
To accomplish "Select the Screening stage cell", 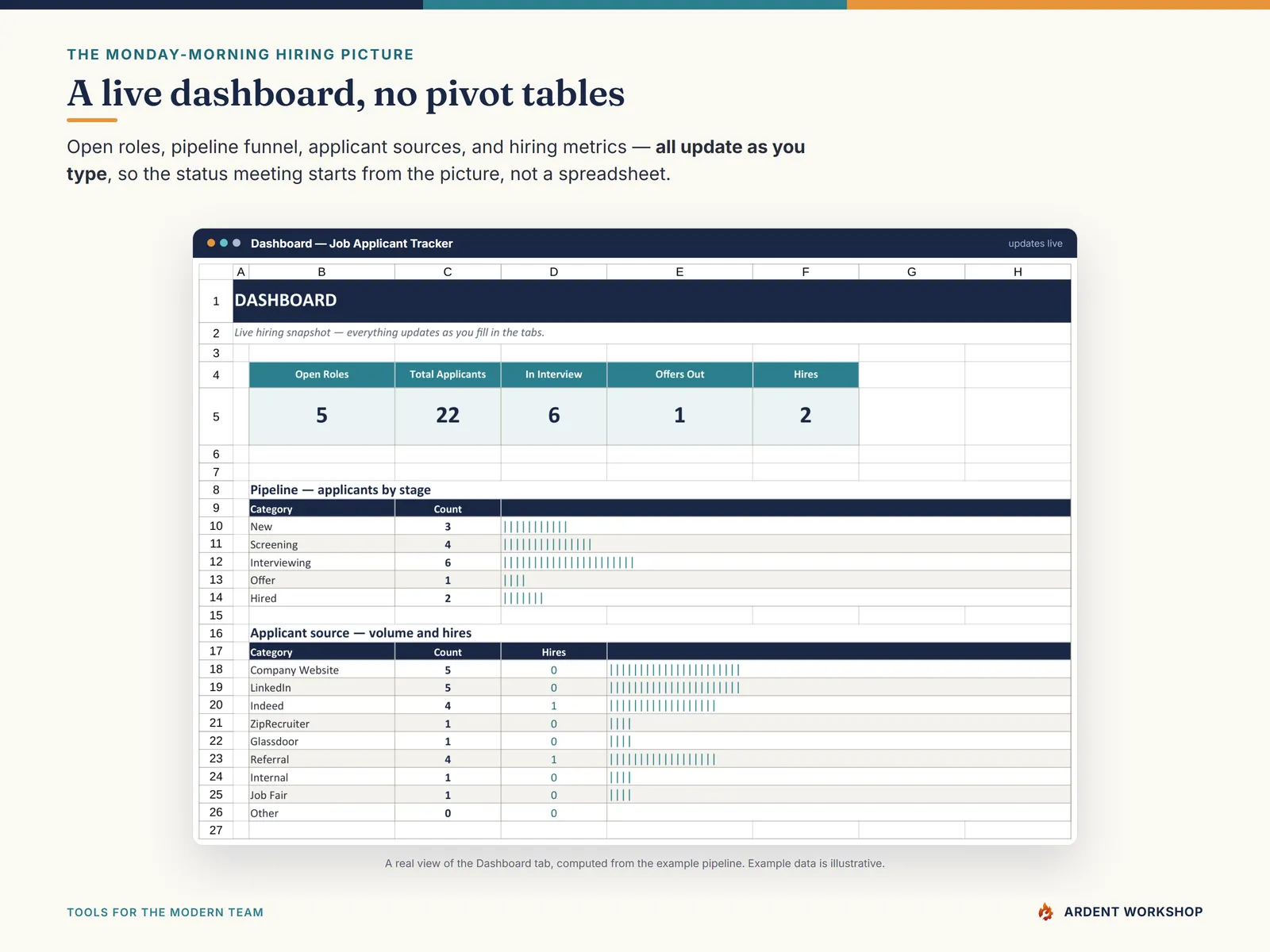I will click(x=321, y=544).
